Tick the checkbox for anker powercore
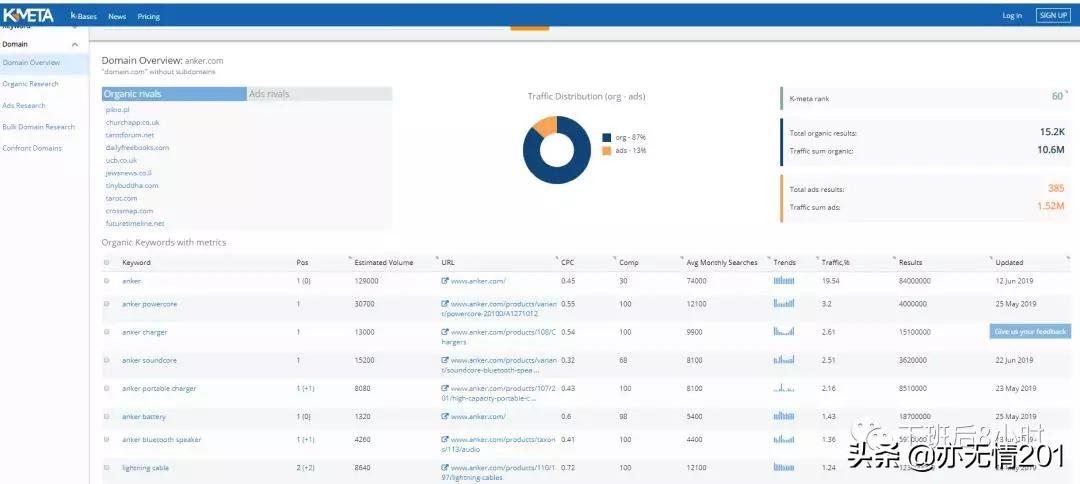The height and width of the screenshot is (484, 1080). point(106,304)
